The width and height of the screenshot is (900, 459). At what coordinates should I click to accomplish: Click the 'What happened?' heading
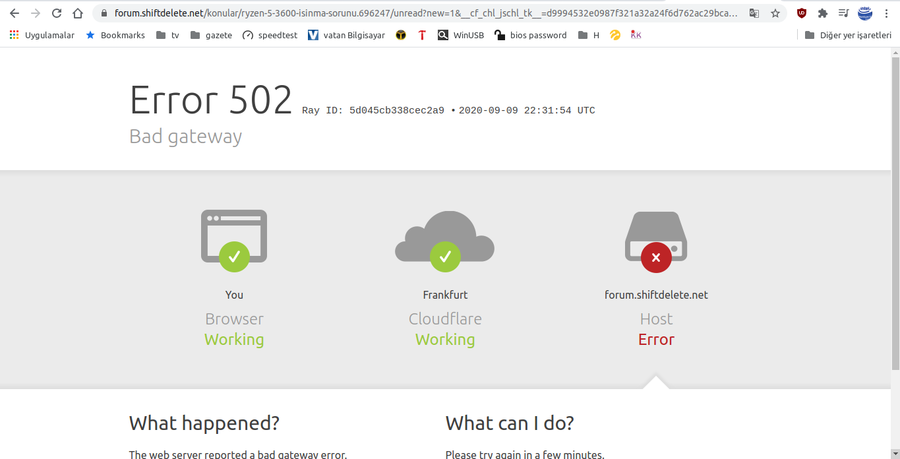pyautogui.click(x=204, y=423)
